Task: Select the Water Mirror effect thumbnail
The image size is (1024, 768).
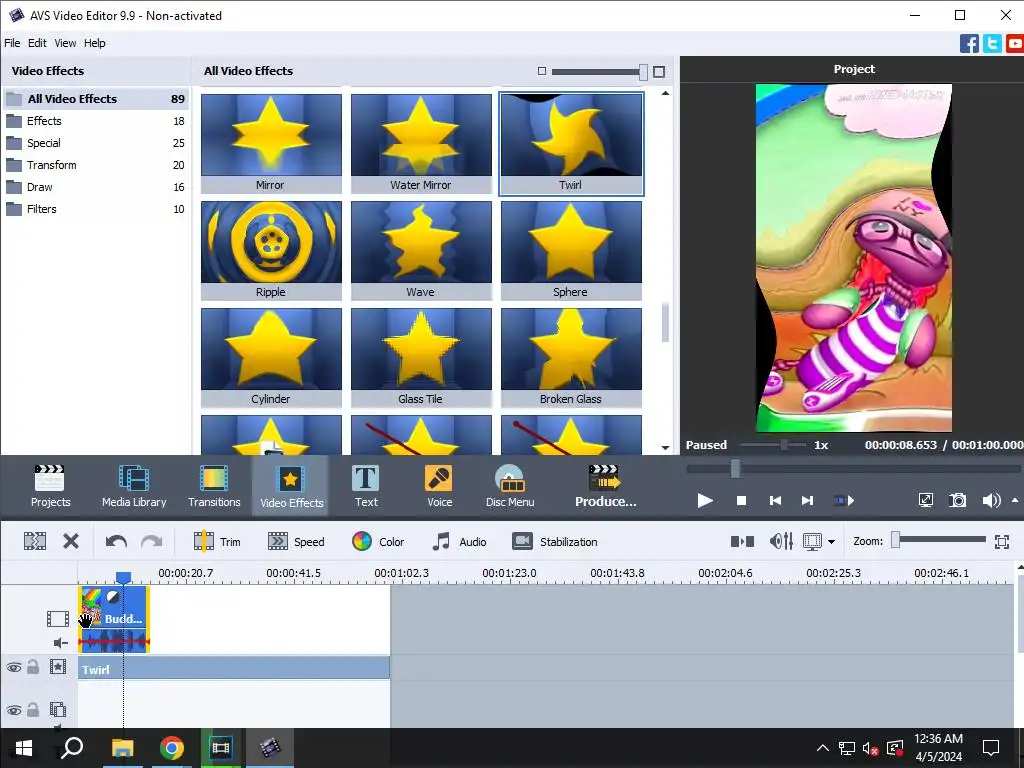Action: coord(421,144)
